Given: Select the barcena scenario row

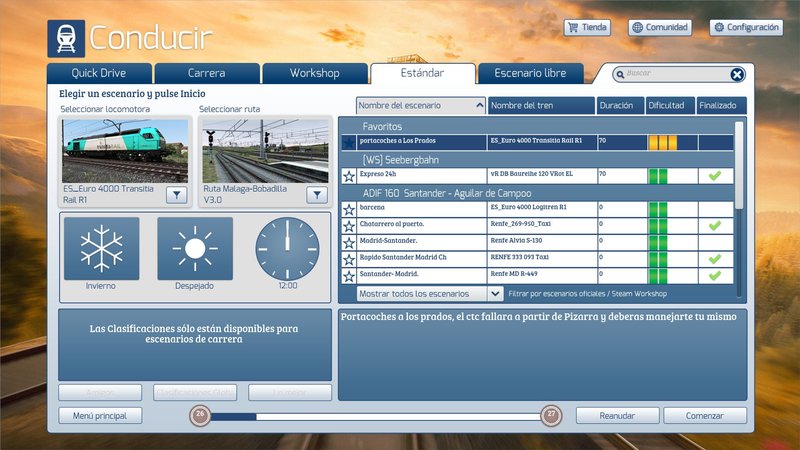Looking at the screenshot, I should (537, 209).
